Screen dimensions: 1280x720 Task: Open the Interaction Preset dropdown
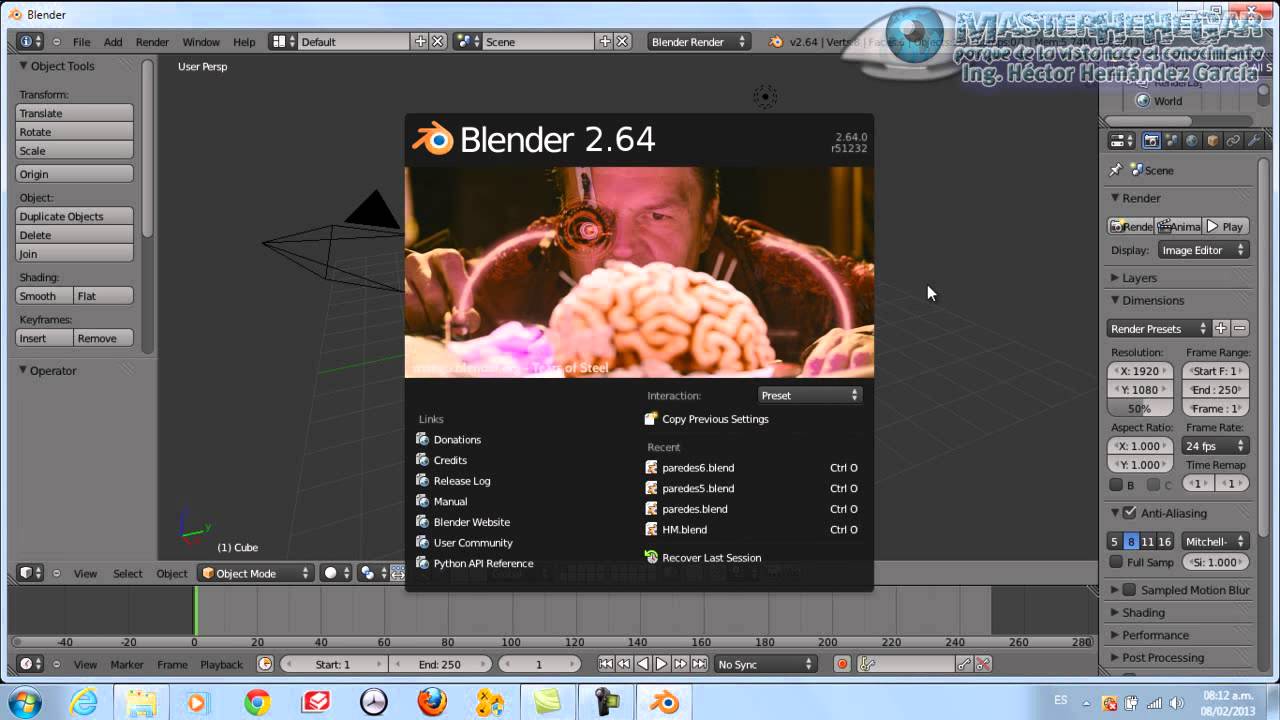click(x=809, y=395)
